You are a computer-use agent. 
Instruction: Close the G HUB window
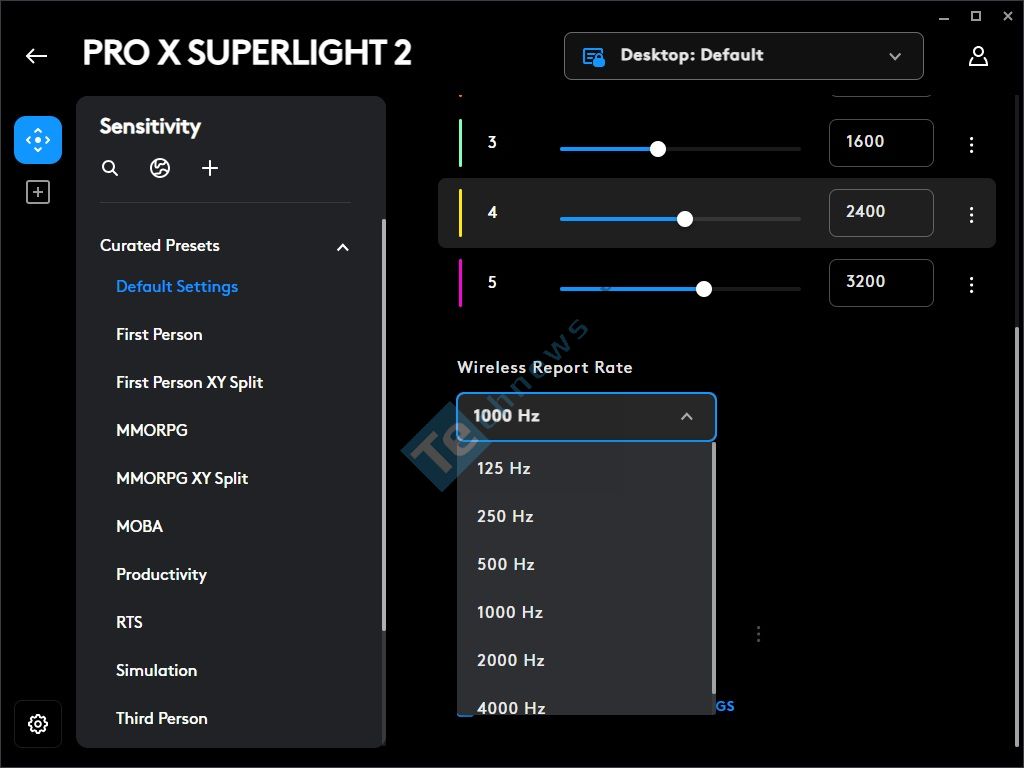click(1008, 16)
